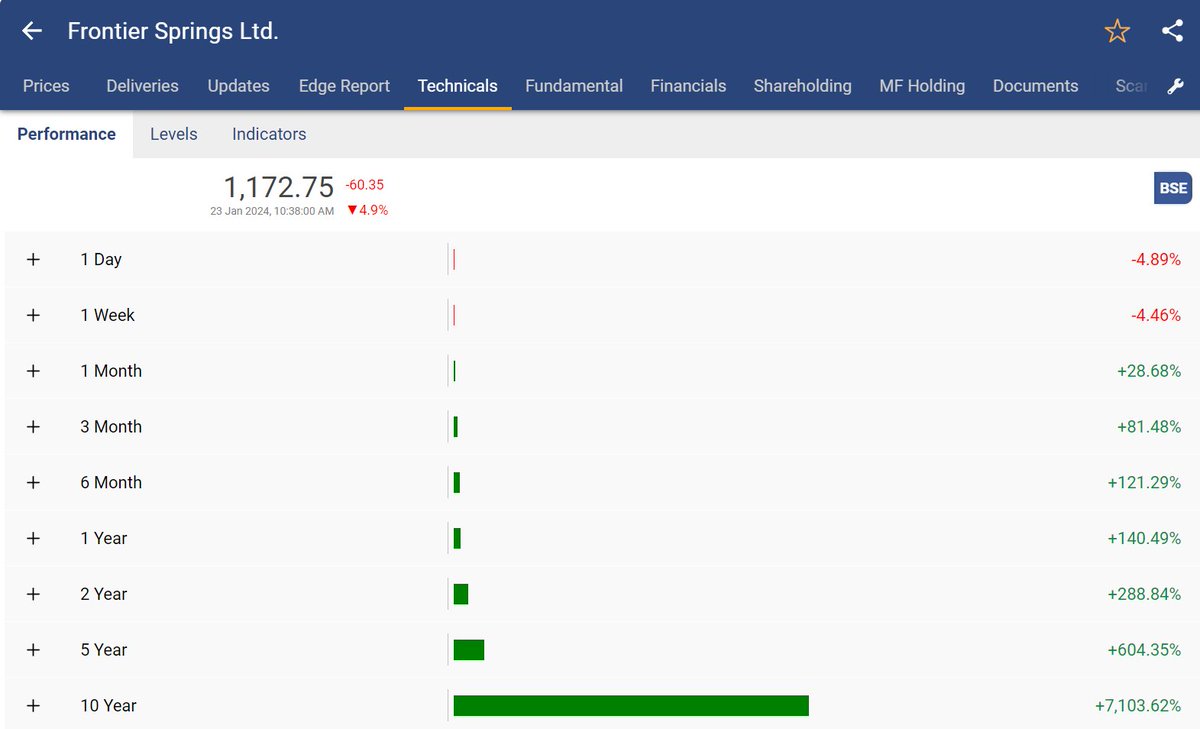Open the wrench settings icon

tap(1176, 86)
